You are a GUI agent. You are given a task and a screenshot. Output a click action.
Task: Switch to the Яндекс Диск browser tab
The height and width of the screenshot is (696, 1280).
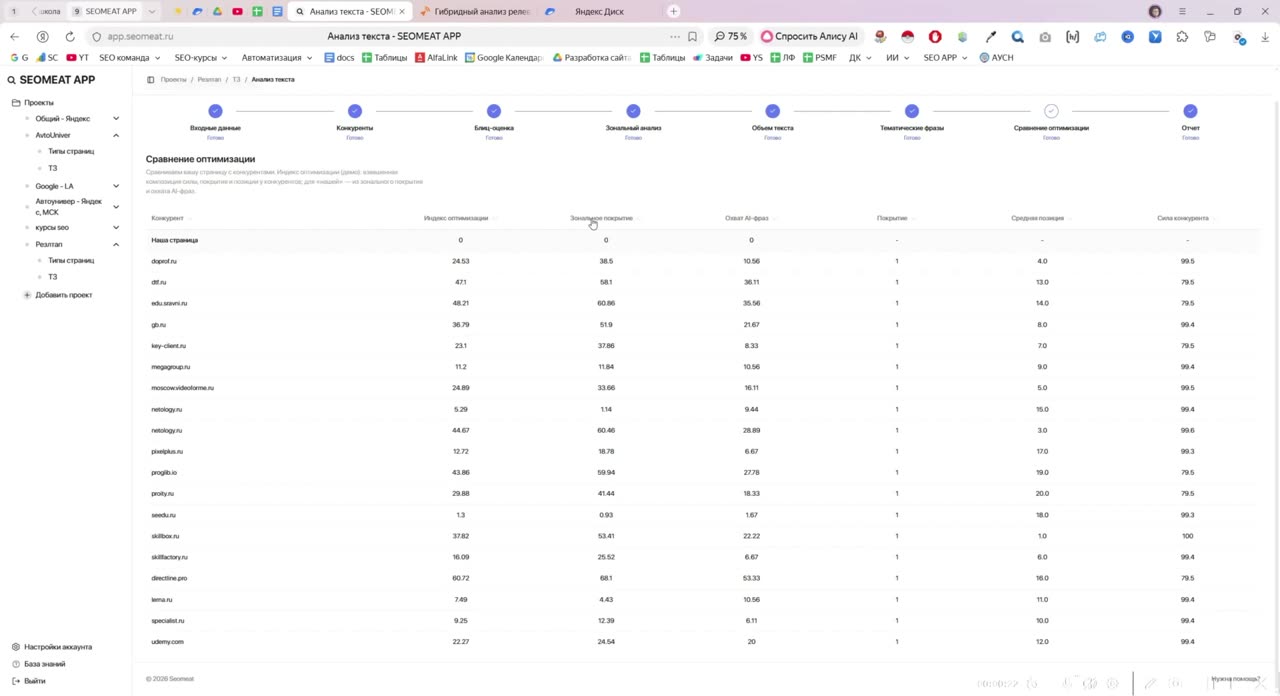tap(599, 11)
